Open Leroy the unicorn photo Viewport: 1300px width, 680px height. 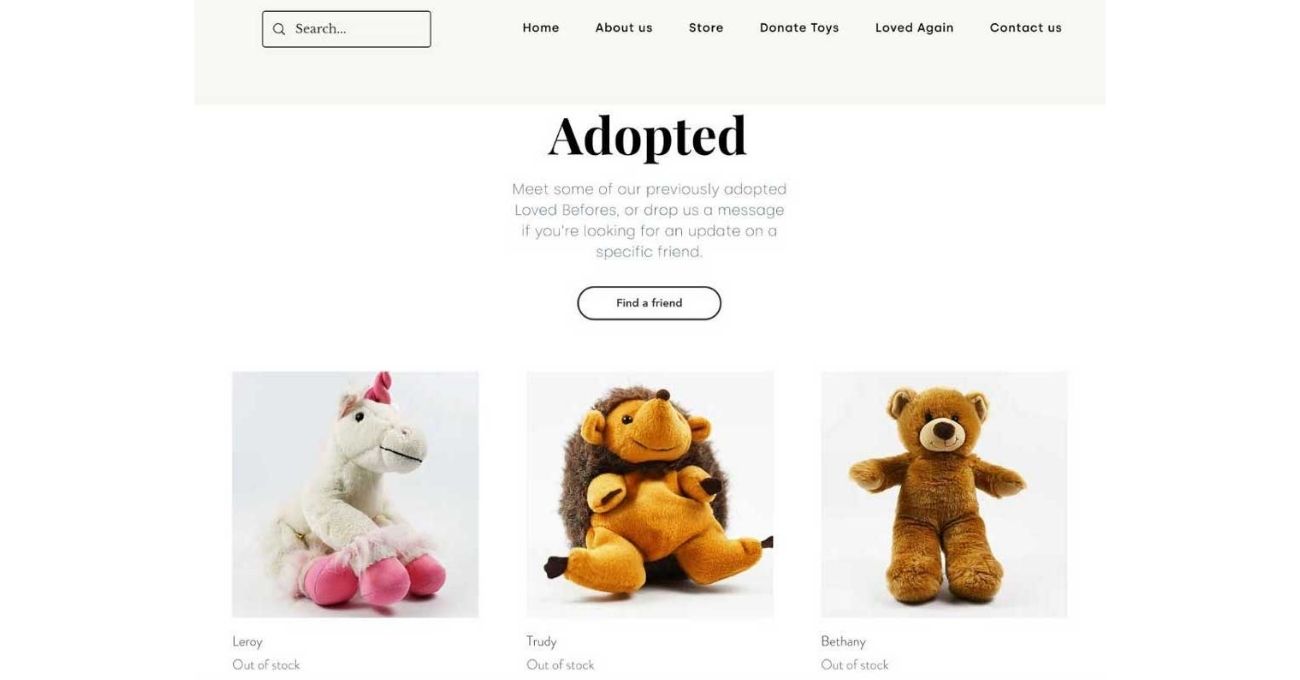355,494
